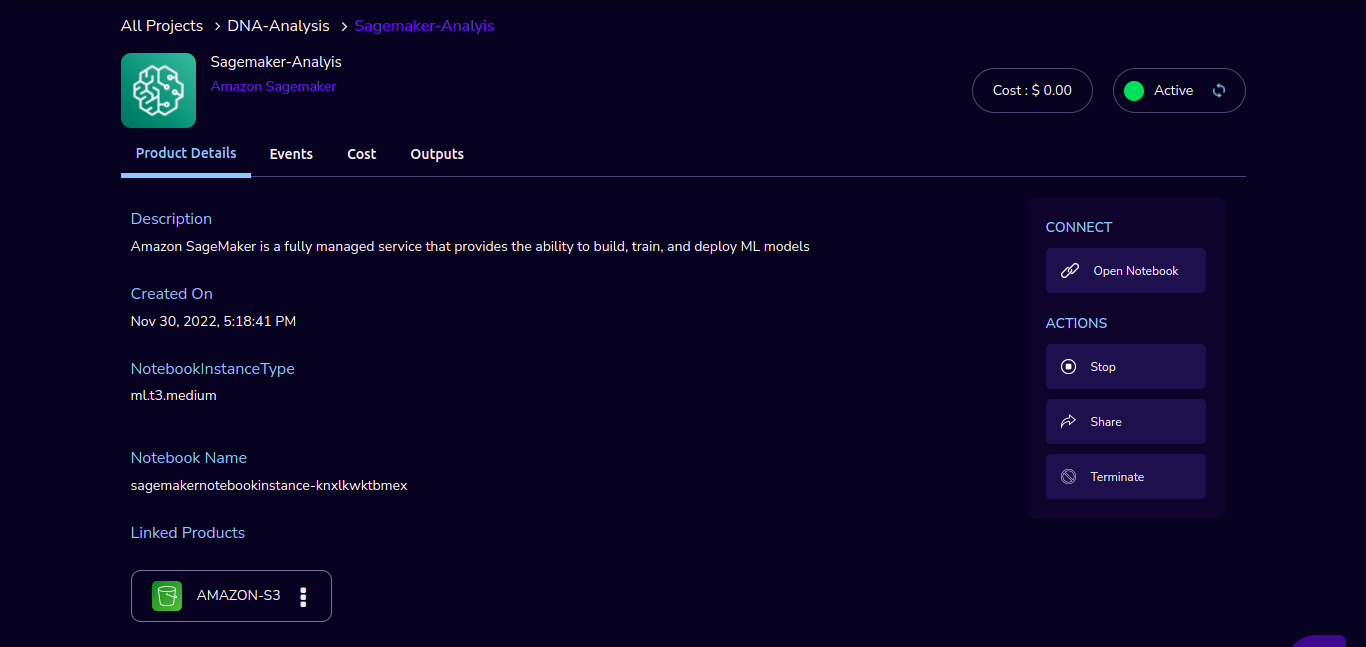The height and width of the screenshot is (647, 1366).
Task: Click the stop circle icon
Action: coord(1068,367)
